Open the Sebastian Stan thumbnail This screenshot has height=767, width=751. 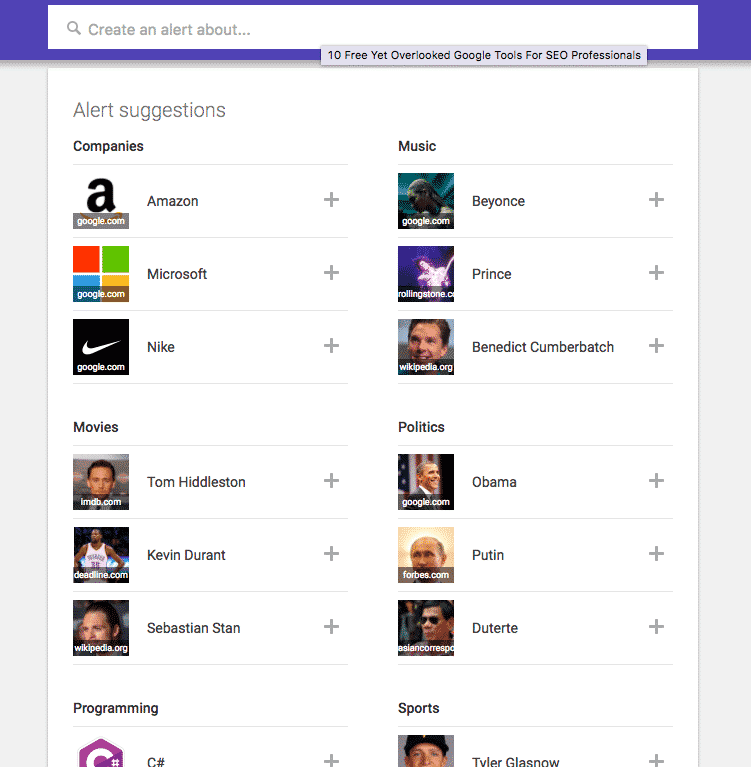pyautogui.click(x=101, y=628)
